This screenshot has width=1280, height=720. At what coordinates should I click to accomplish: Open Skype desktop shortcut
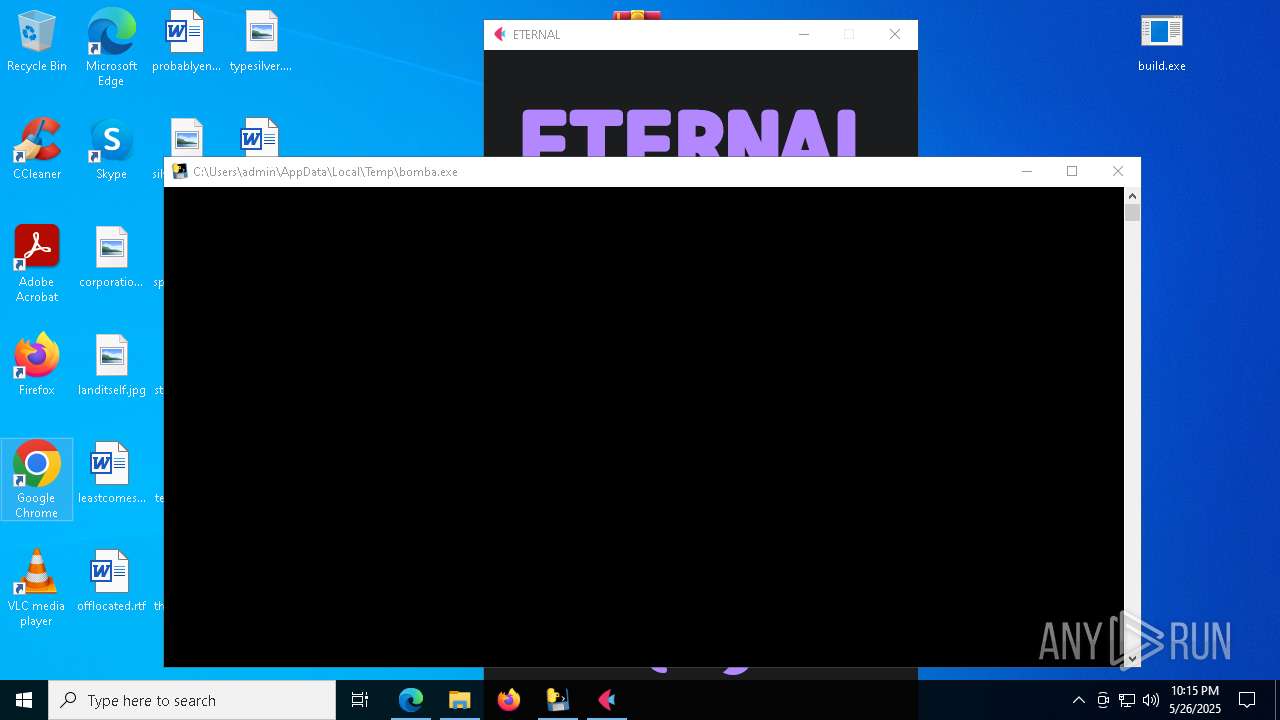click(111, 150)
